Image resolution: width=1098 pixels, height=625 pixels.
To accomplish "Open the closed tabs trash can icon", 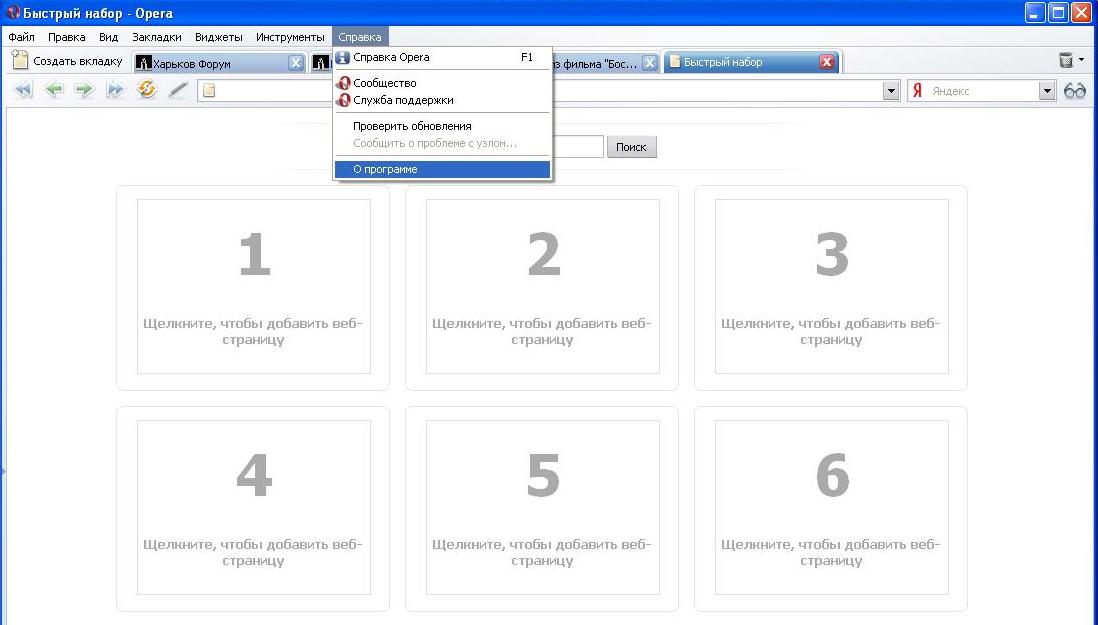I will click(x=1066, y=60).
